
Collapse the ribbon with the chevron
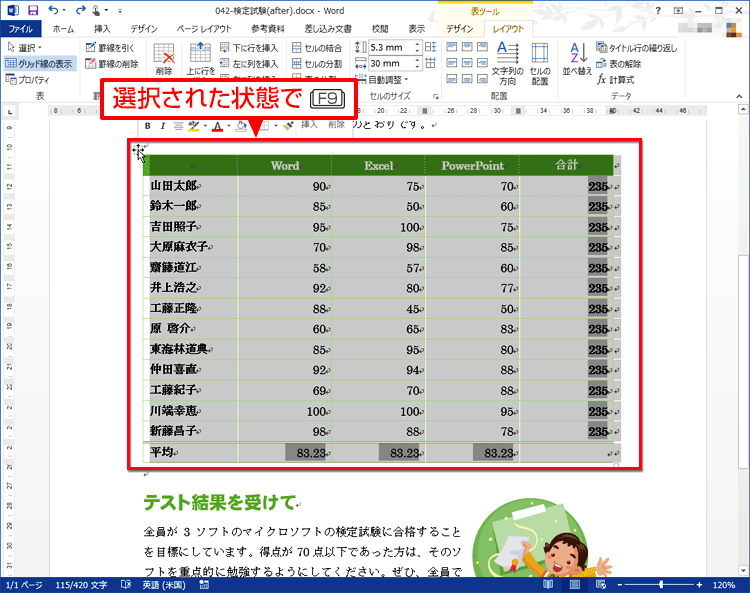click(739, 96)
